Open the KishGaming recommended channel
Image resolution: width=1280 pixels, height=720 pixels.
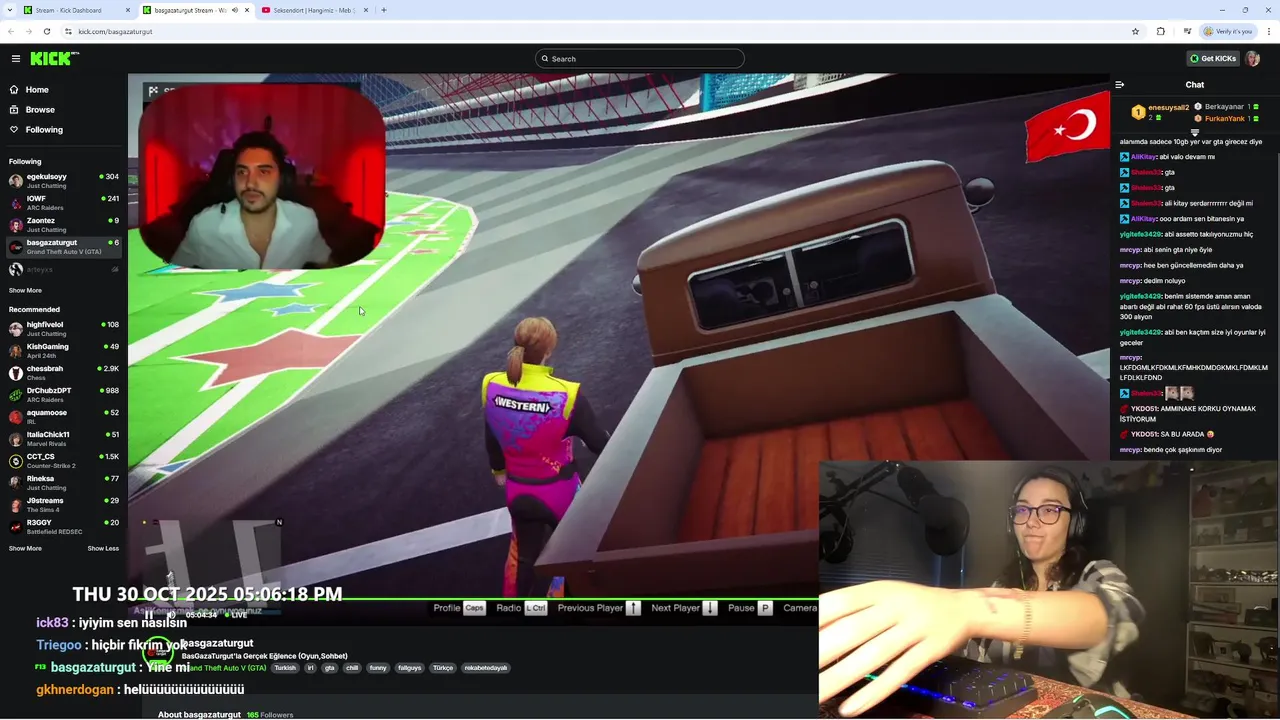tap(63, 351)
